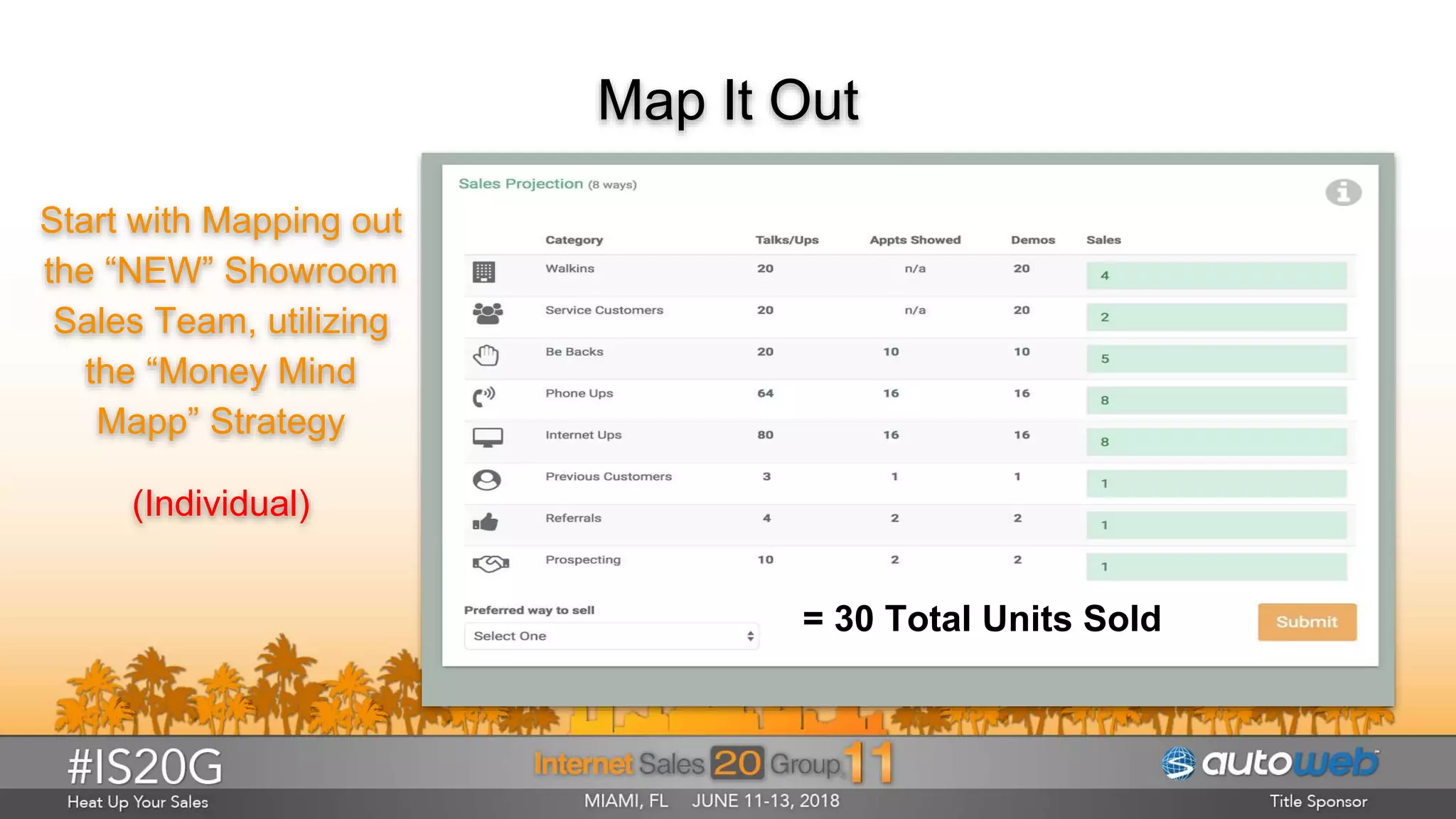Click the Walkins building icon
The height and width of the screenshot is (819, 1456).
tap(483, 272)
